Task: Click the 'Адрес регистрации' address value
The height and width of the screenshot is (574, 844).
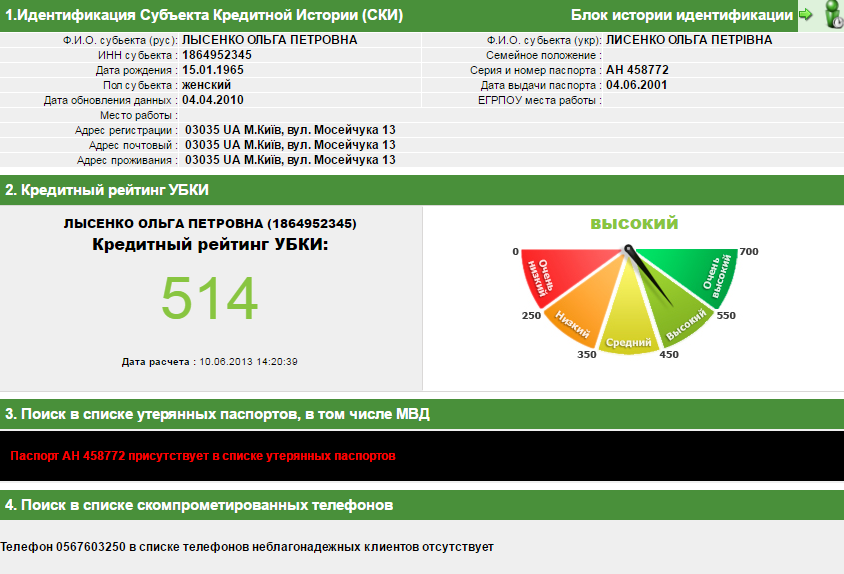Action: pyautogui.click(x=290, y=130)
